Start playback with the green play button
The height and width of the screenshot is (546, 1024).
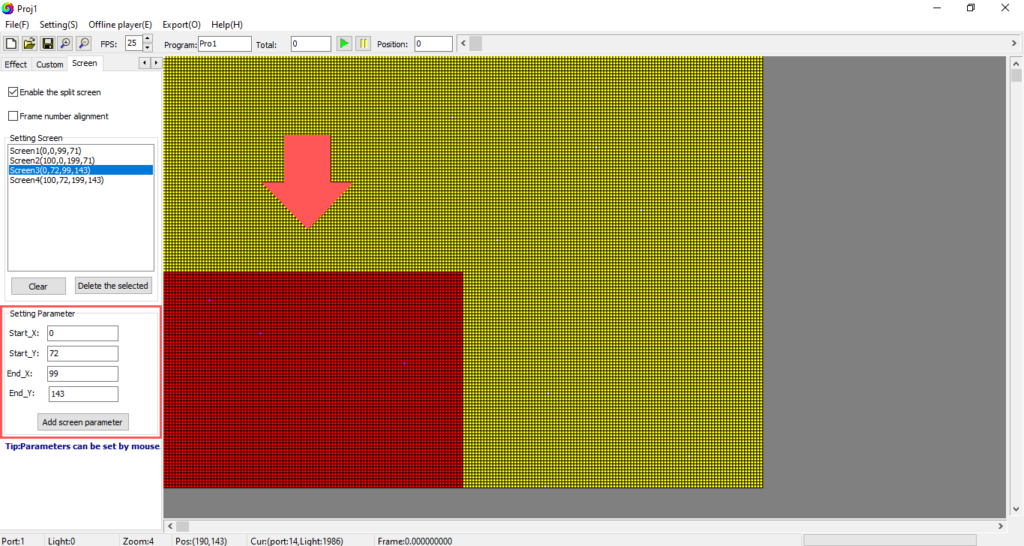tap(344, 44)
